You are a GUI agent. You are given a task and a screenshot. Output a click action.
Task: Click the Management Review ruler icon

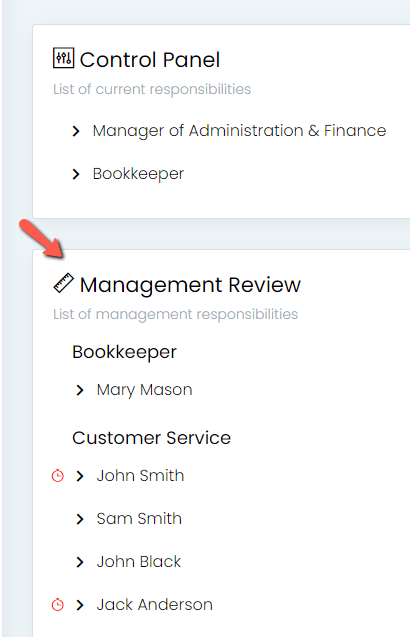pos(63,283)
